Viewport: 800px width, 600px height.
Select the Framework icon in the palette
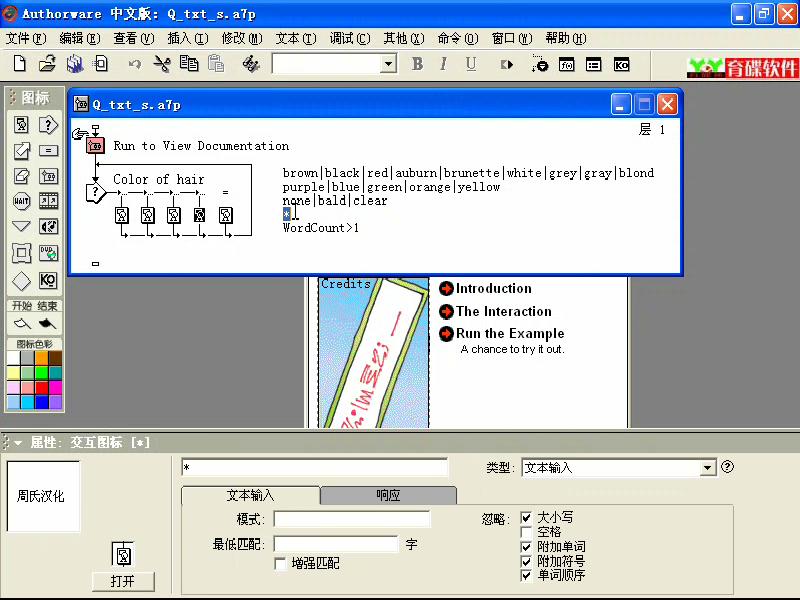[x=21, y=253]
